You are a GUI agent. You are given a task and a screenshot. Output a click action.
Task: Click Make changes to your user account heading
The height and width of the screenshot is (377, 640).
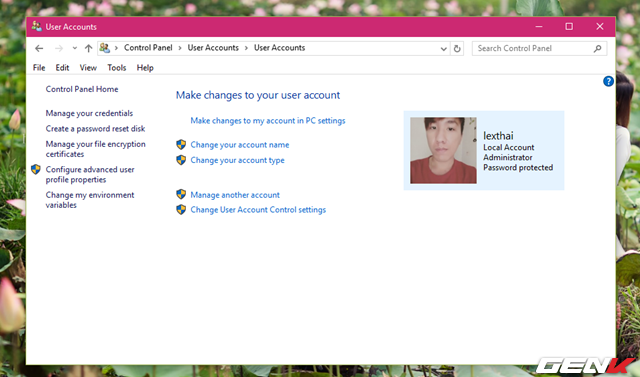(x=258, y=95)
